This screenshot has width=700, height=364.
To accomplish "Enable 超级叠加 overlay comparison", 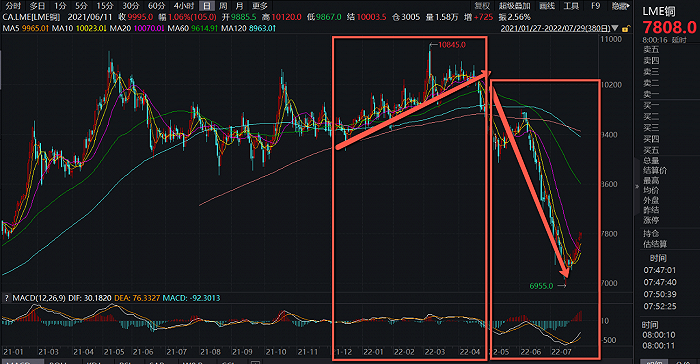I will pos(514,6).
